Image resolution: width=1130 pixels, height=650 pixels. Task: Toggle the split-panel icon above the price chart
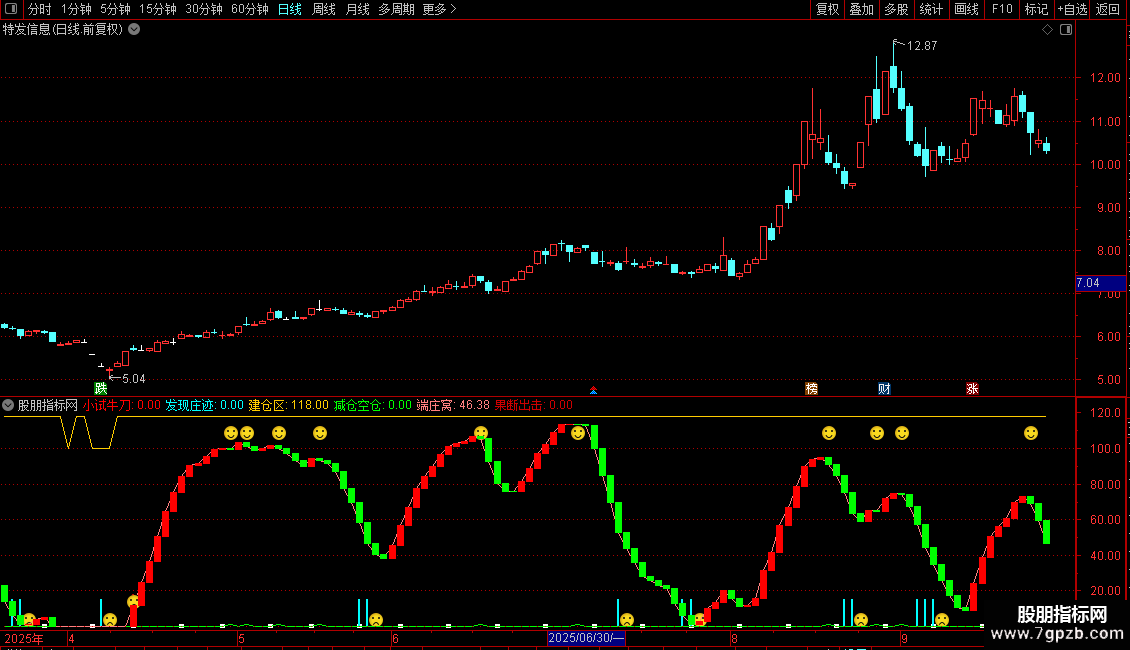coord(1066,30)
